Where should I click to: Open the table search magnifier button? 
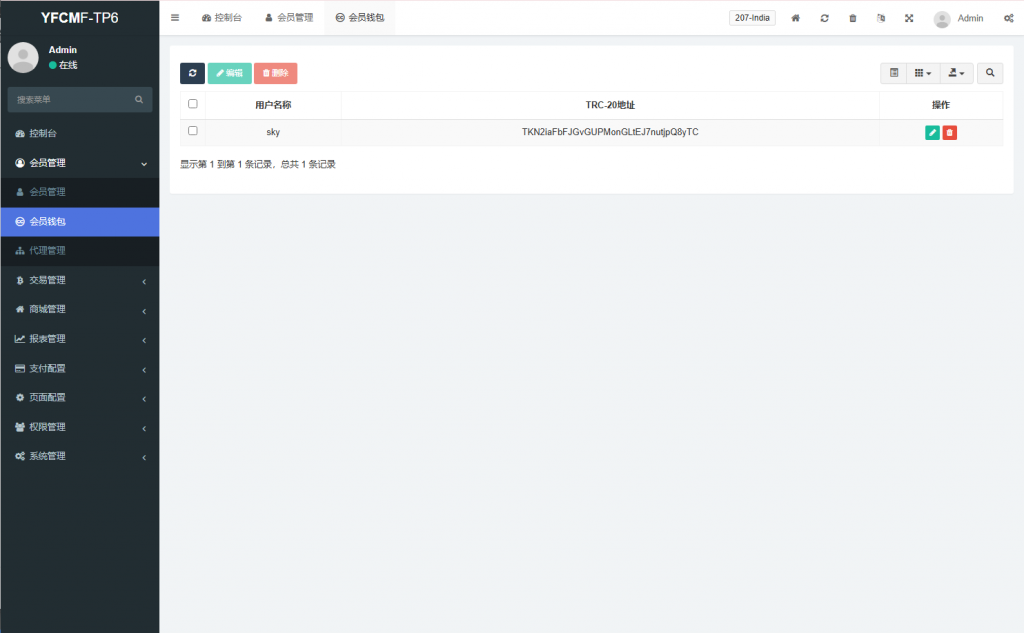pyautogui.click(x=990, y=73)
